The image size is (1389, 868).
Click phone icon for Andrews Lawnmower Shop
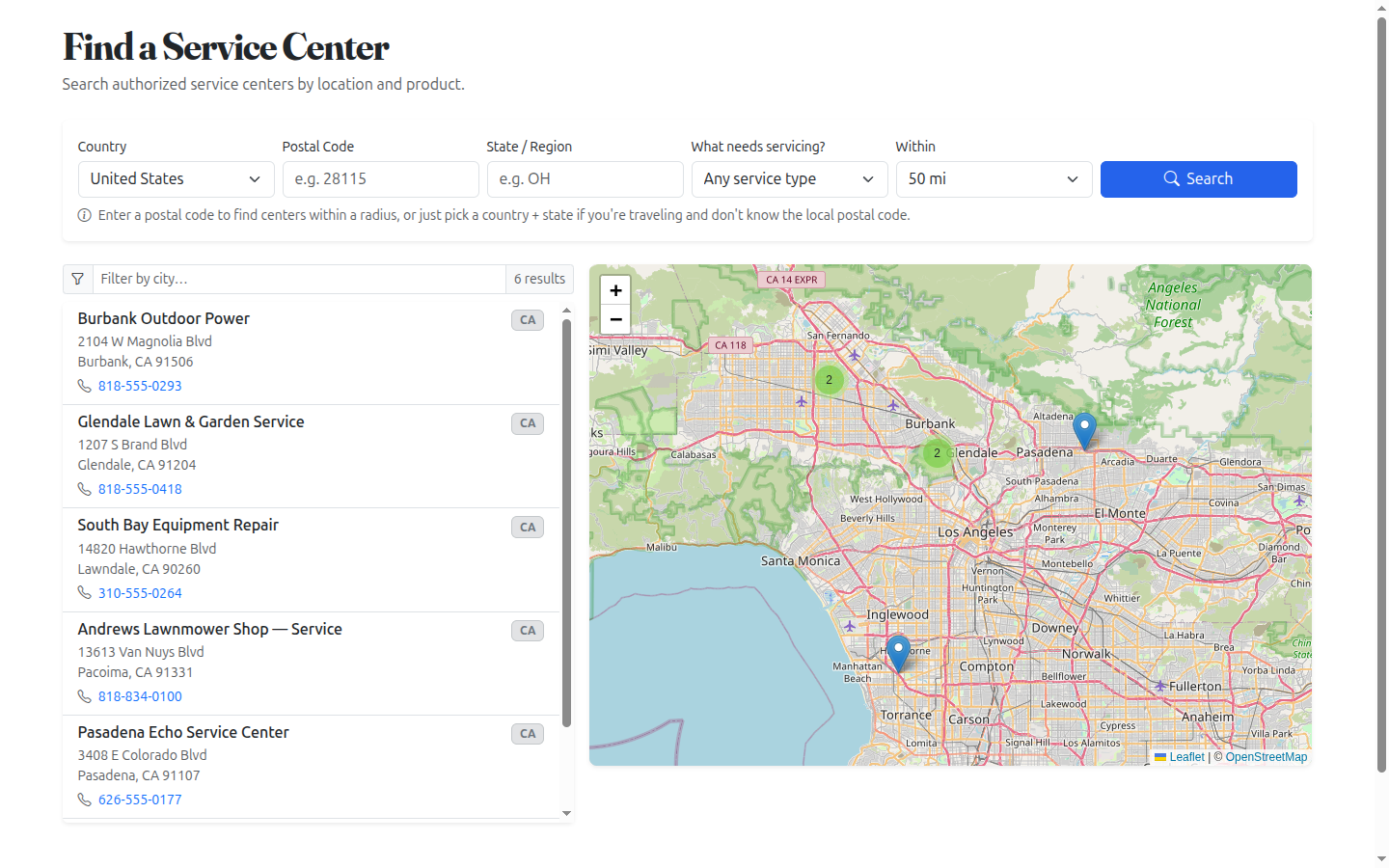[85, 696]
